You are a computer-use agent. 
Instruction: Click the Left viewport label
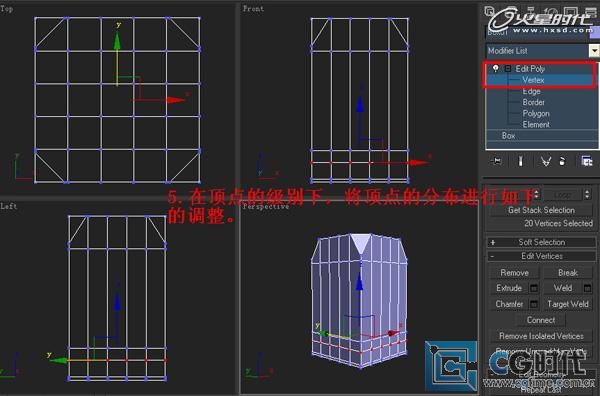pyautogui.click(x=9, y=206)
